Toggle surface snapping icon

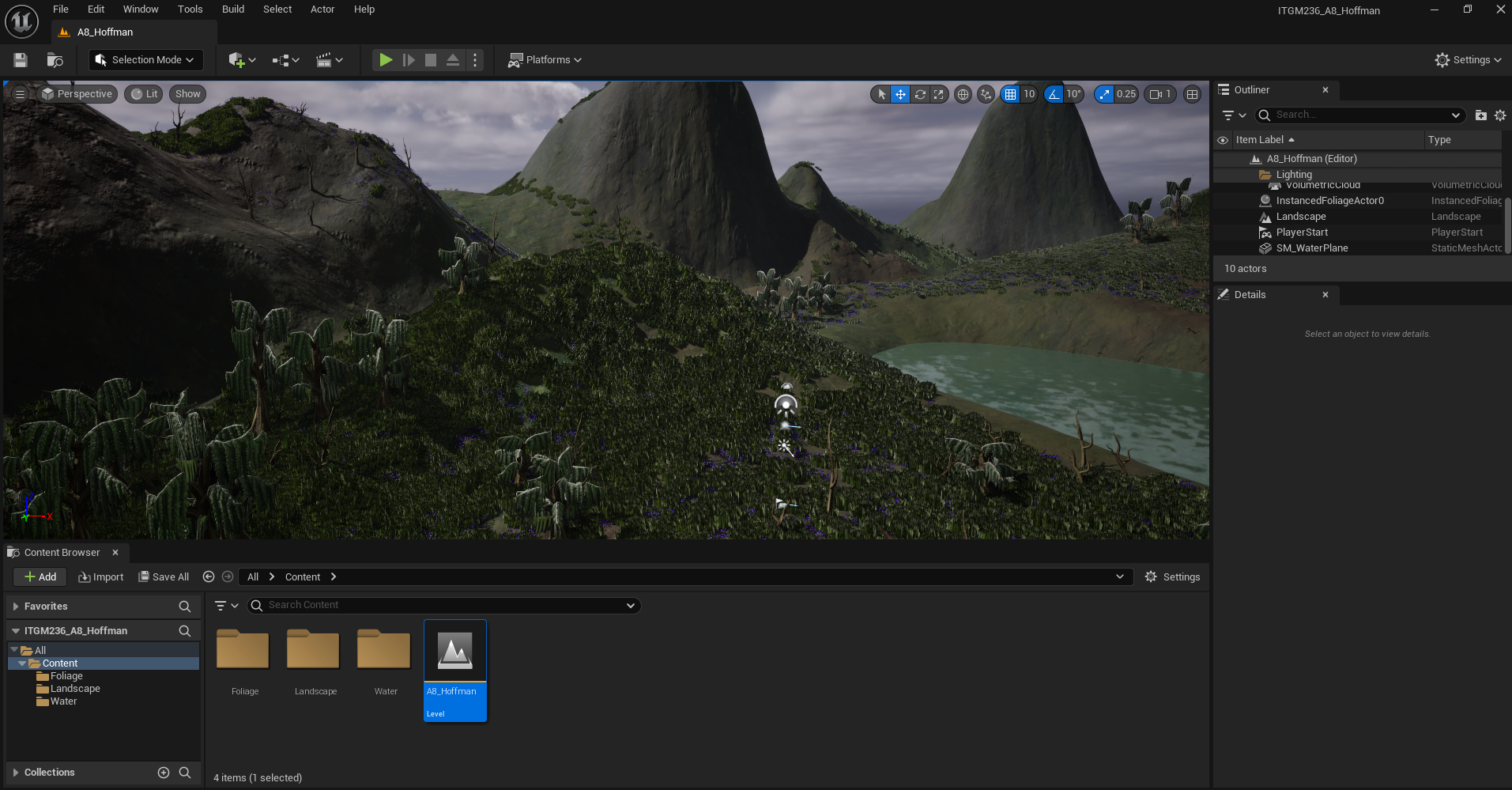point(986,94)
